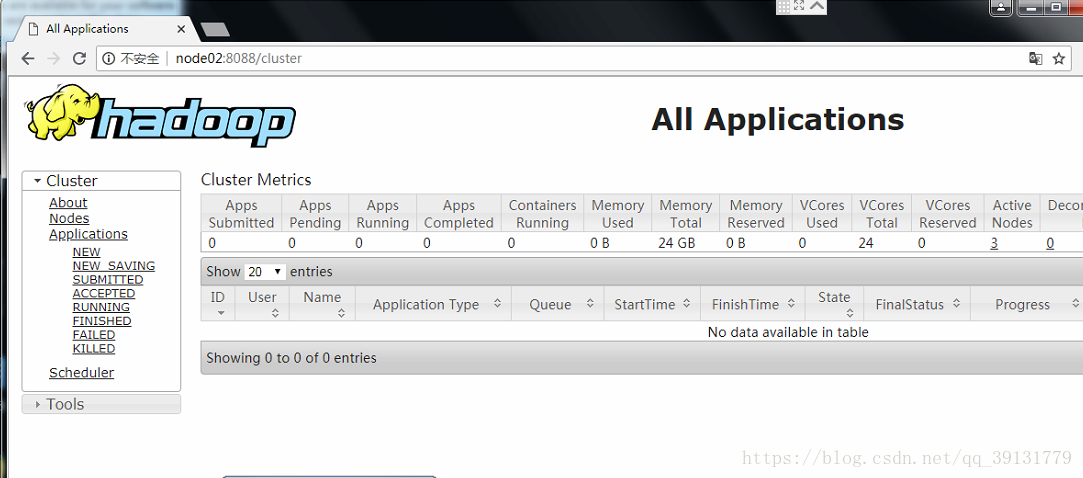Sort table by Application Type column
This screenshot has width=1083, height=478.
(433, 304)
